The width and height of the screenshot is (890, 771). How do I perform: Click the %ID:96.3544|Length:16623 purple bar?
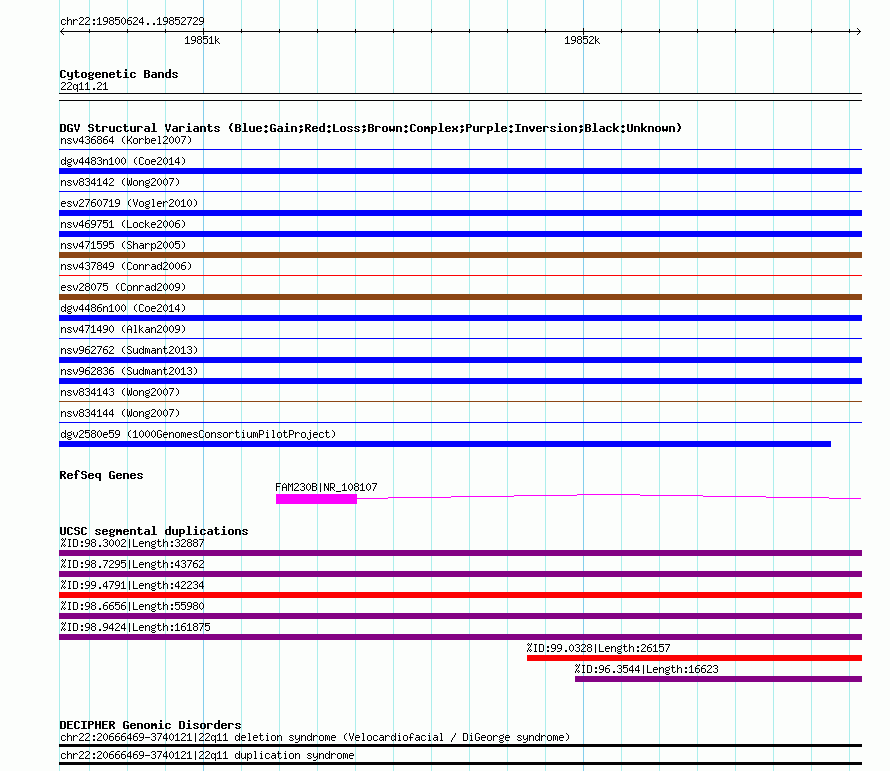(x=718, y=679)
